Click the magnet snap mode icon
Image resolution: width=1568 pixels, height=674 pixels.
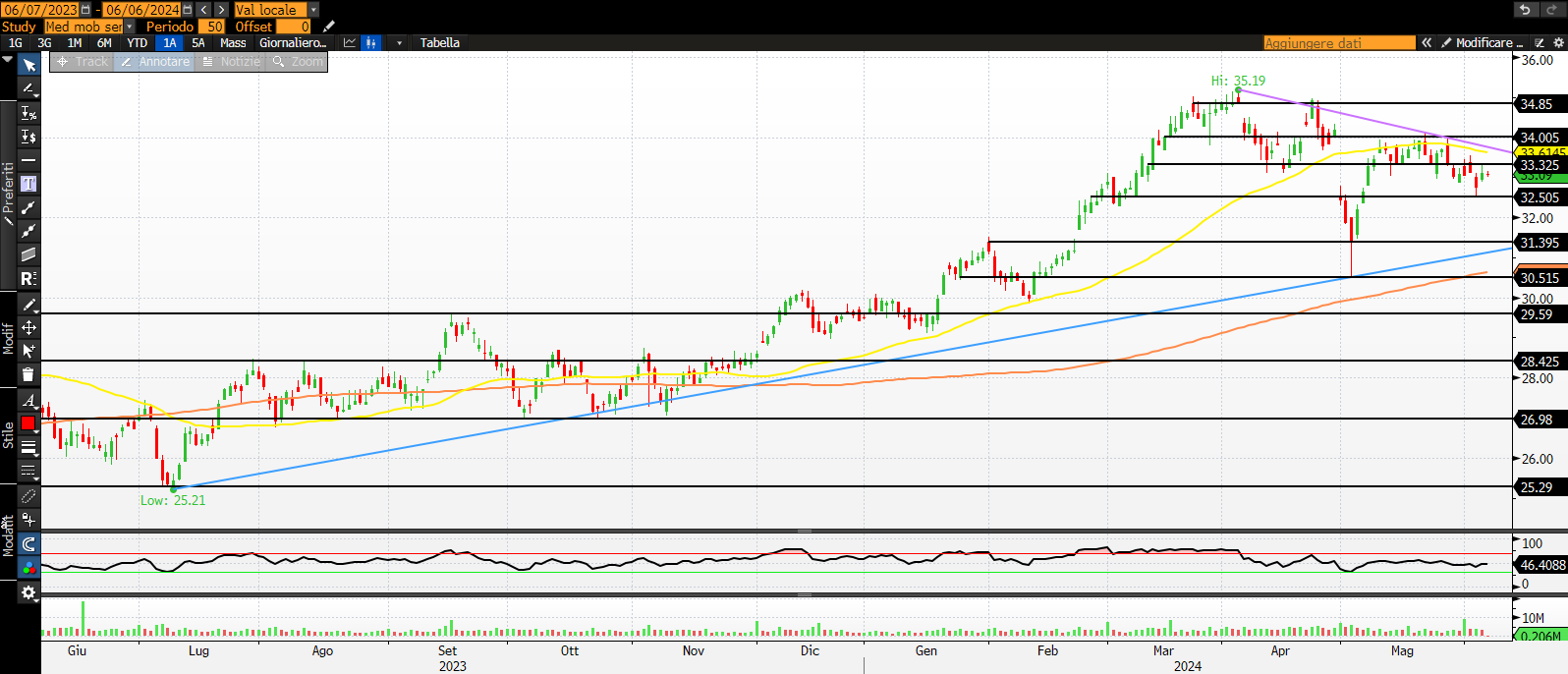point(28,543)
